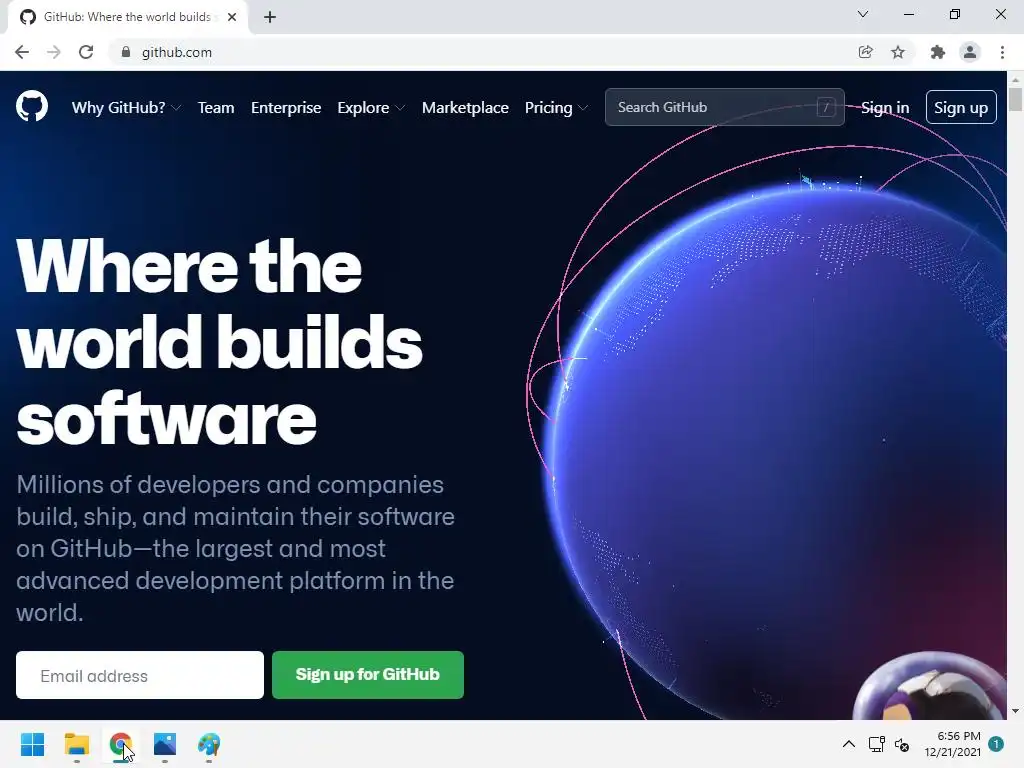Open the clock and date panel
This screenshot has height=768, width=1024.
coord(952,744)
